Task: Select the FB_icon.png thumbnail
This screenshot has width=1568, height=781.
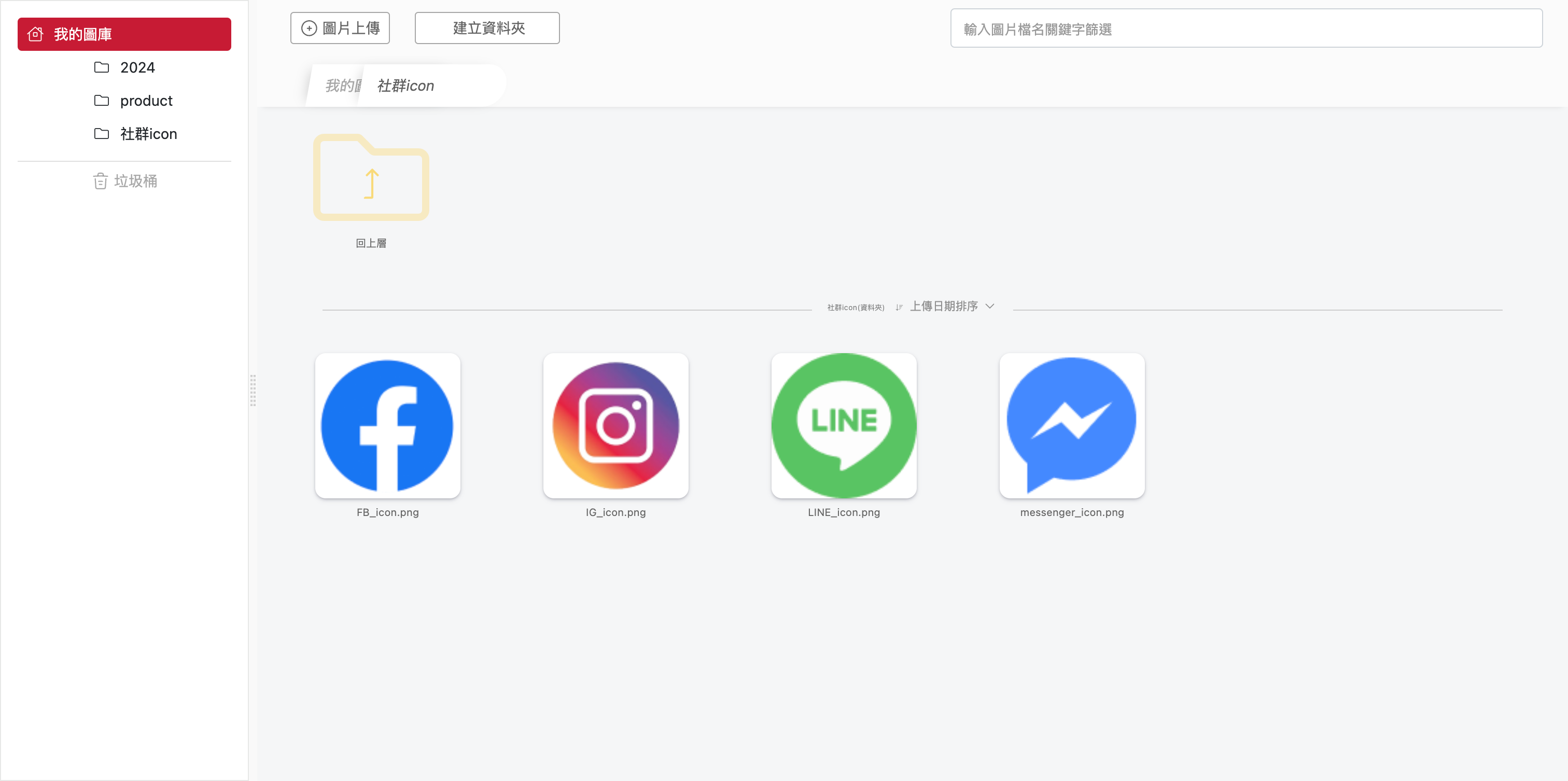Action: pos(388,425)
